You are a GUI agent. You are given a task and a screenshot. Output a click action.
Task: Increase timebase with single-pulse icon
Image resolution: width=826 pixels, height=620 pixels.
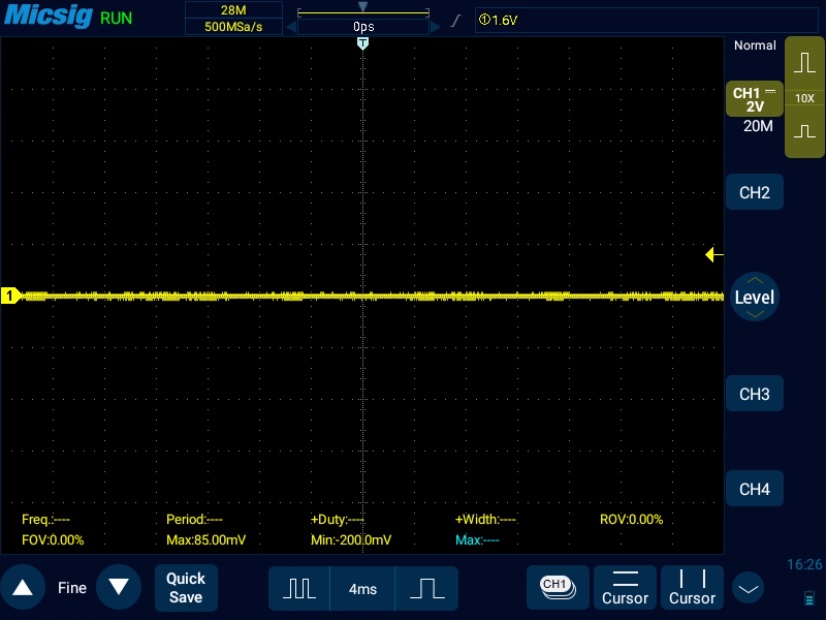click(427, 588)
